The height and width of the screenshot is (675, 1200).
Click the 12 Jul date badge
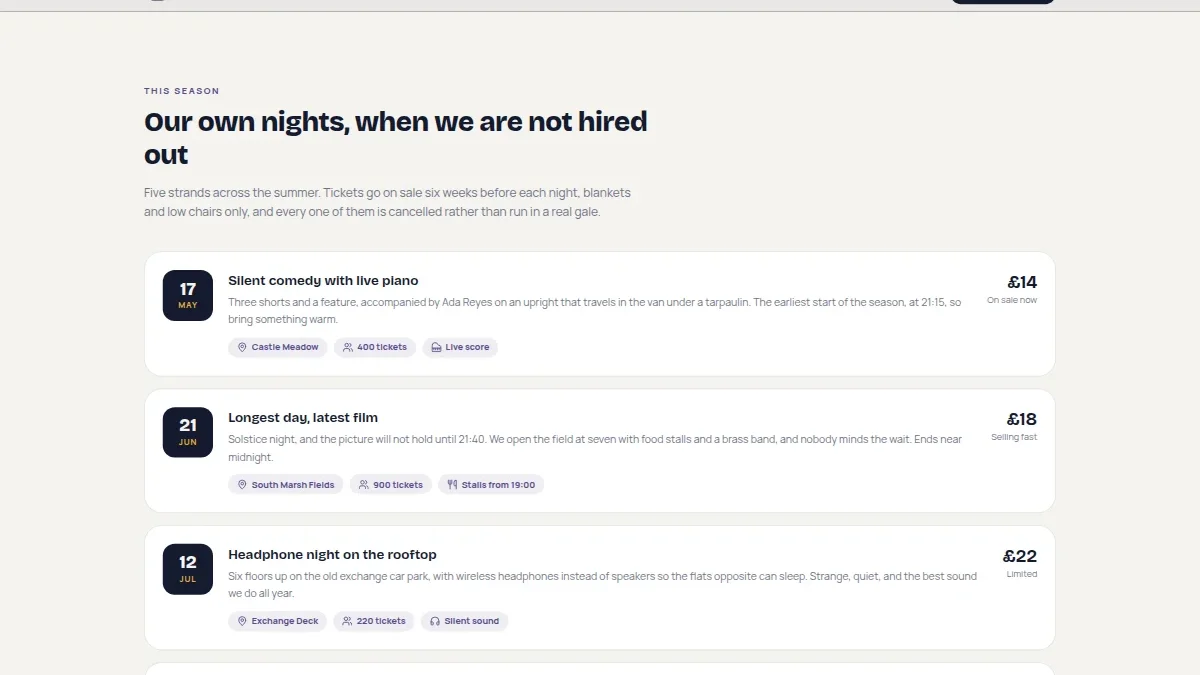(188, 569)
